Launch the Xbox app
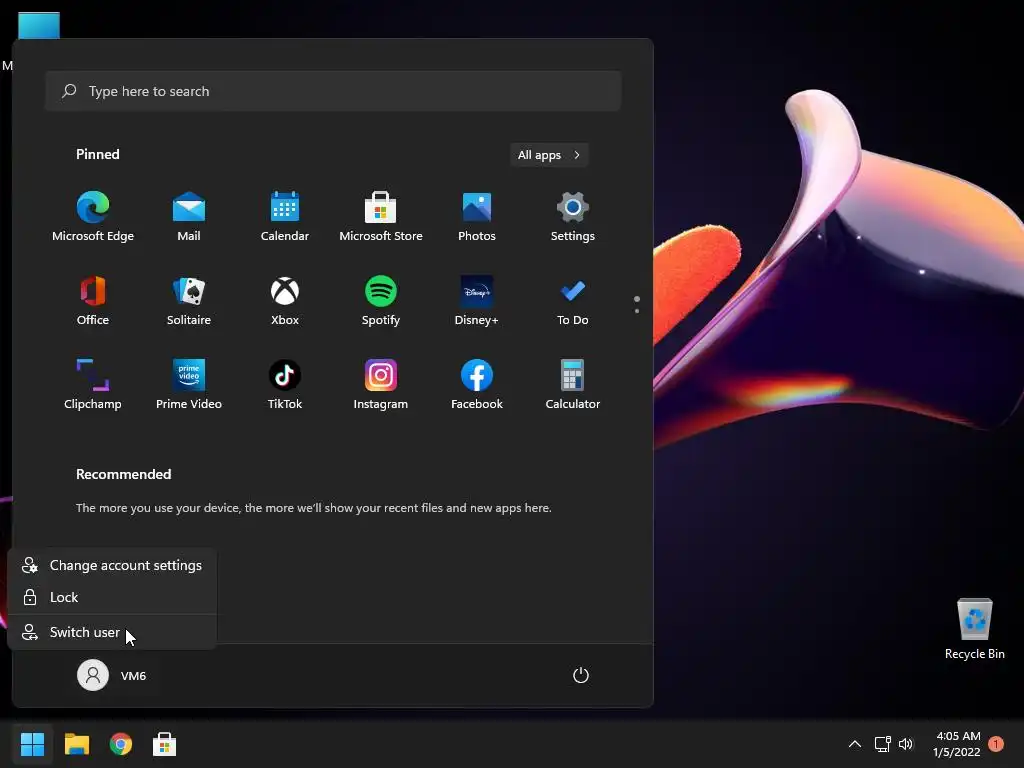The image size is (1024, 768). (285, 301)
